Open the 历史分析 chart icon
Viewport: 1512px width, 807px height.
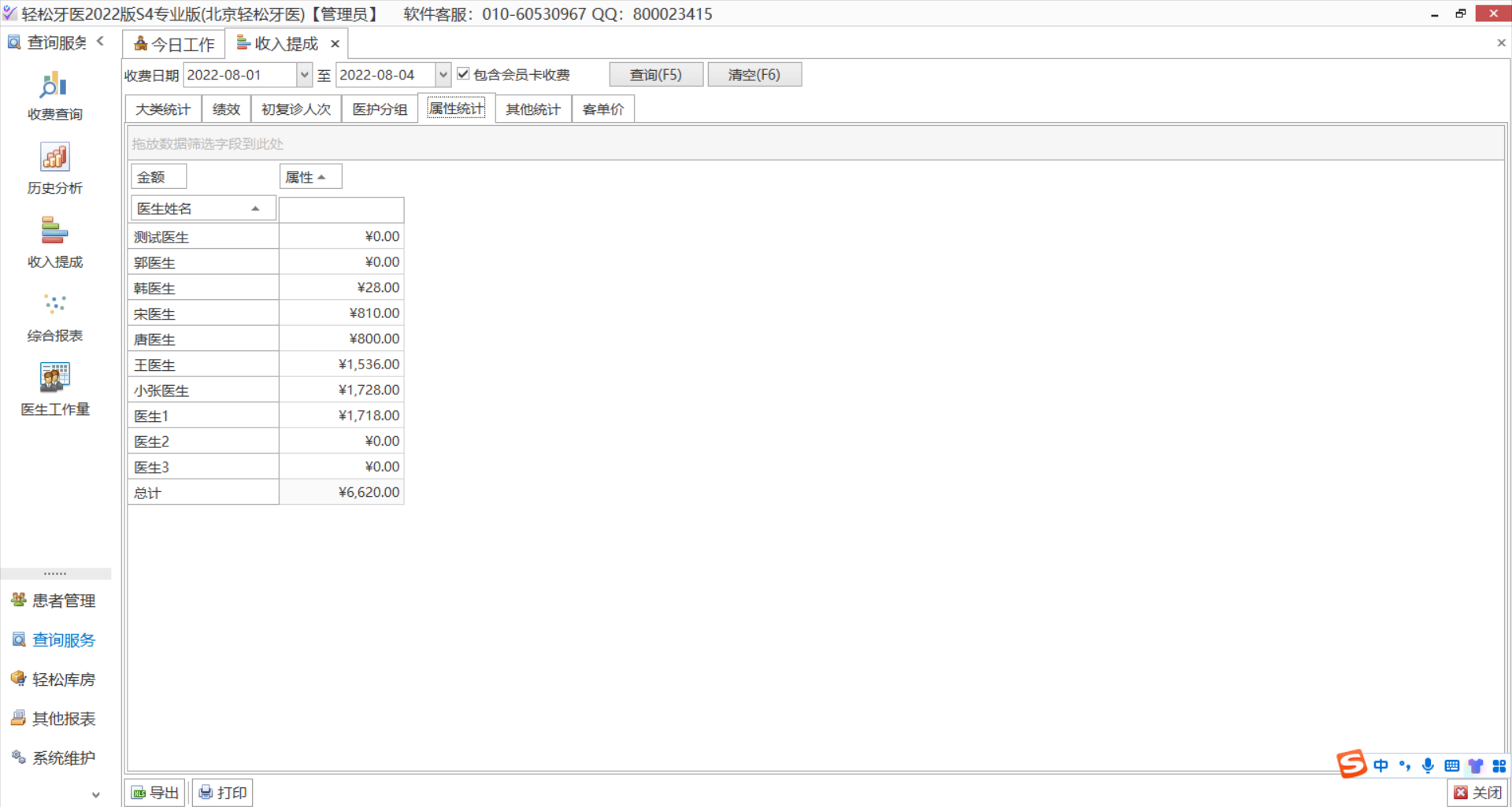coord(54,168)
